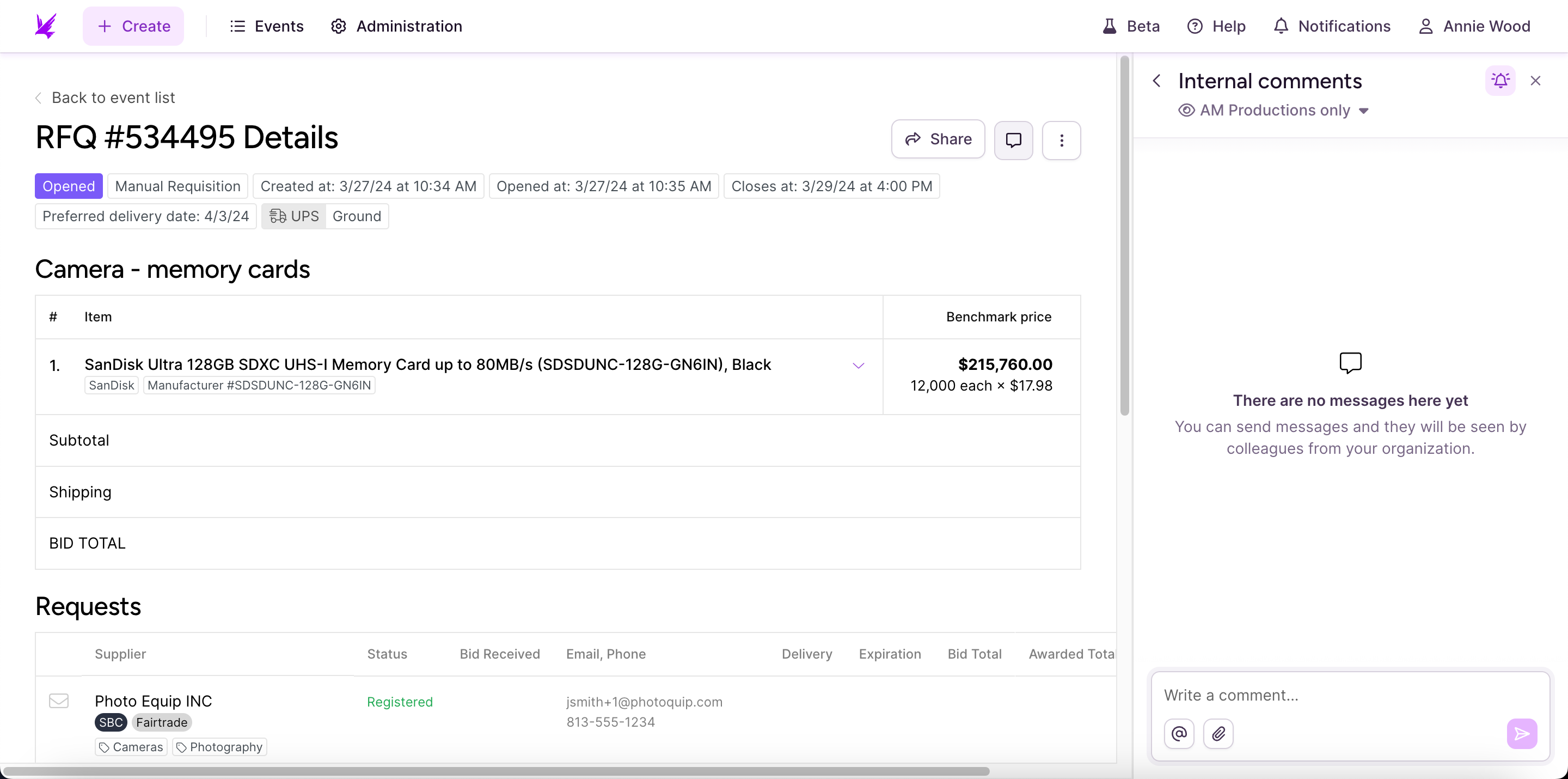The width and height of the screenshot is (1568, 779).
Task: Open AM Productions only visibility dropdown
Action: pos(1274,110)
